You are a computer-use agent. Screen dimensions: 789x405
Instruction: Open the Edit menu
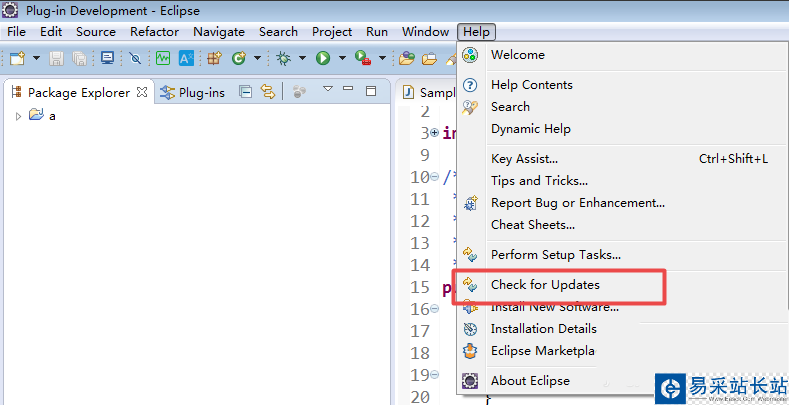tap(51, 32)
